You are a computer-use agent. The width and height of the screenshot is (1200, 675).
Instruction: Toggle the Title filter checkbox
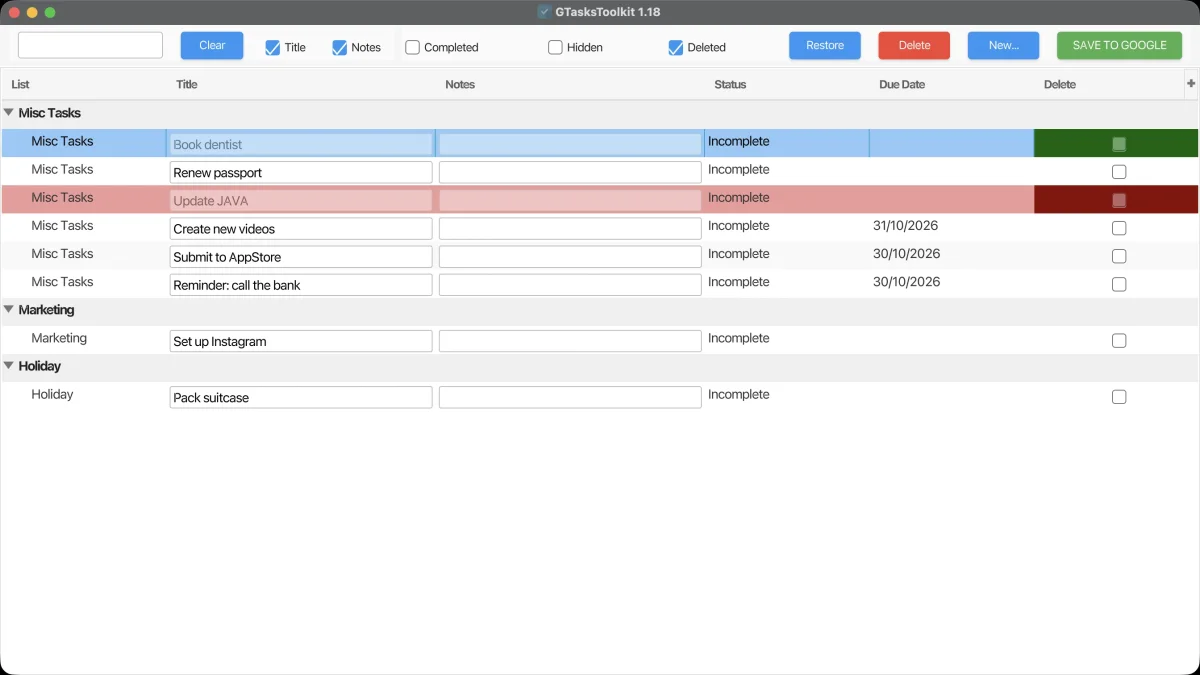click(x=272, y=47)
